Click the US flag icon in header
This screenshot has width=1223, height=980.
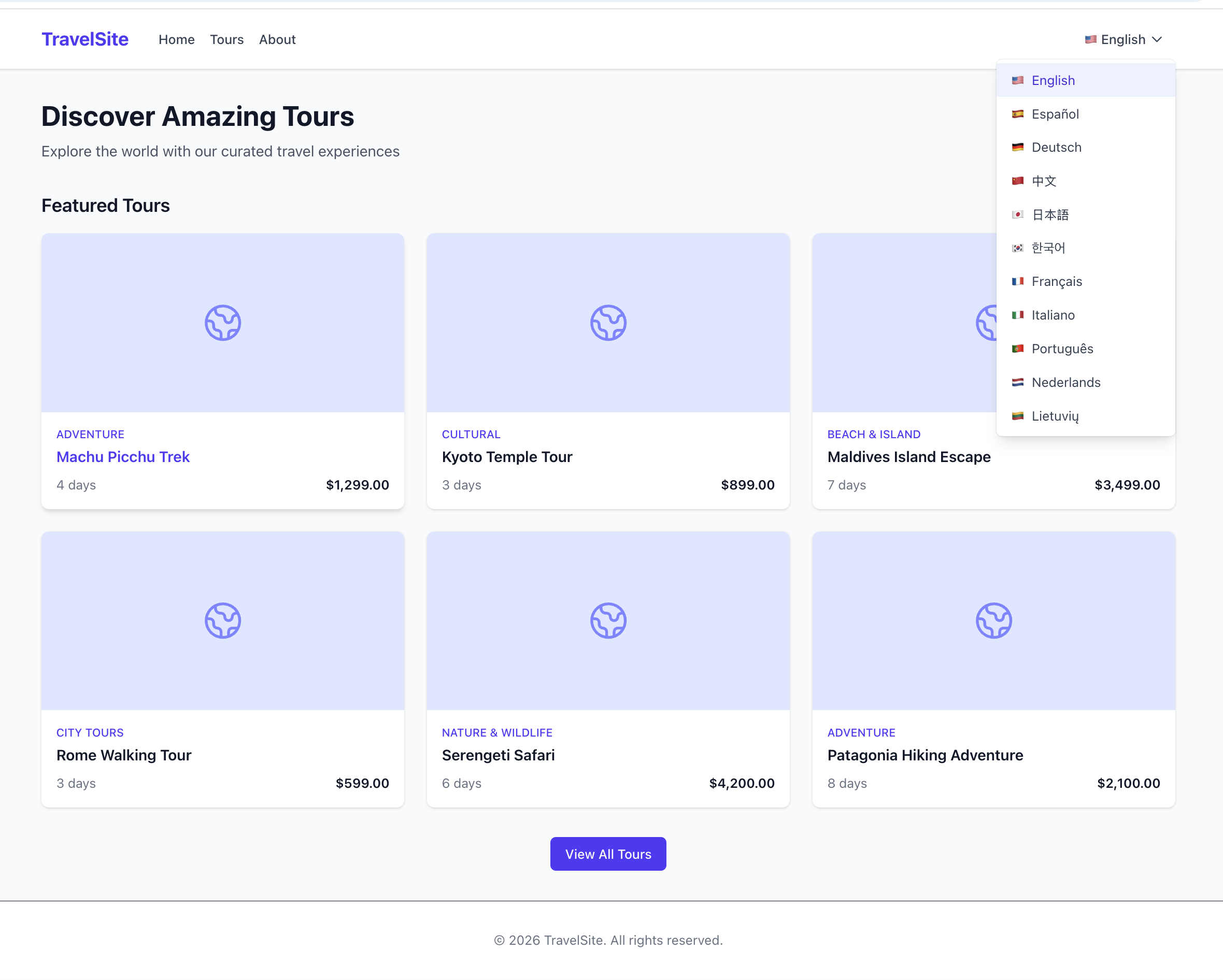click(x=1090, y=40)
